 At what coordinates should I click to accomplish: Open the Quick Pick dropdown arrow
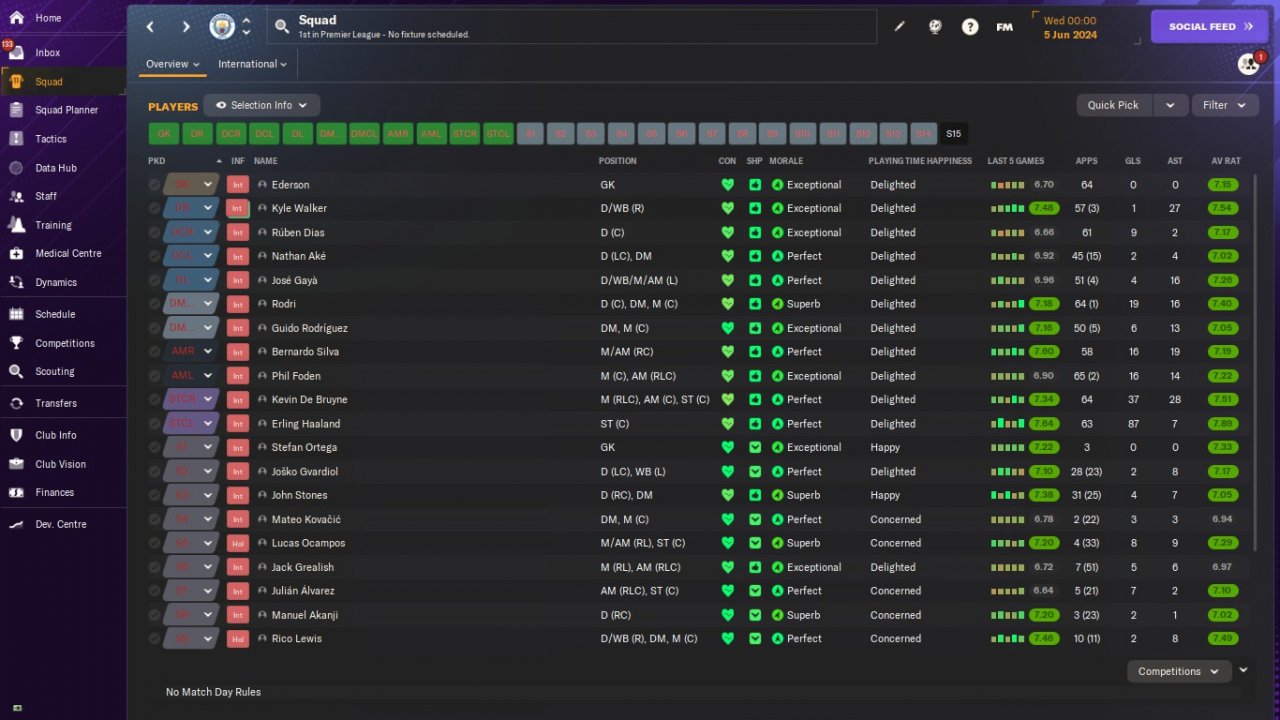[1171, 105]
